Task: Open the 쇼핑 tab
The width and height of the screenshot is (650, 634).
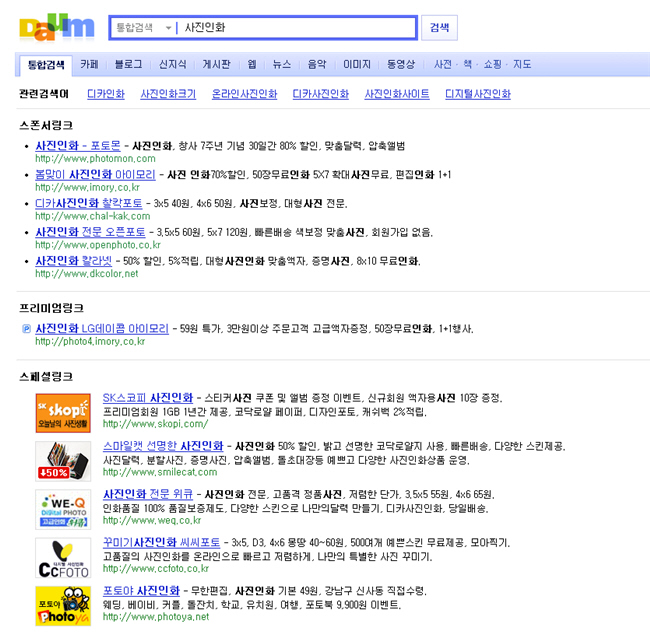Action: [492, 64]
